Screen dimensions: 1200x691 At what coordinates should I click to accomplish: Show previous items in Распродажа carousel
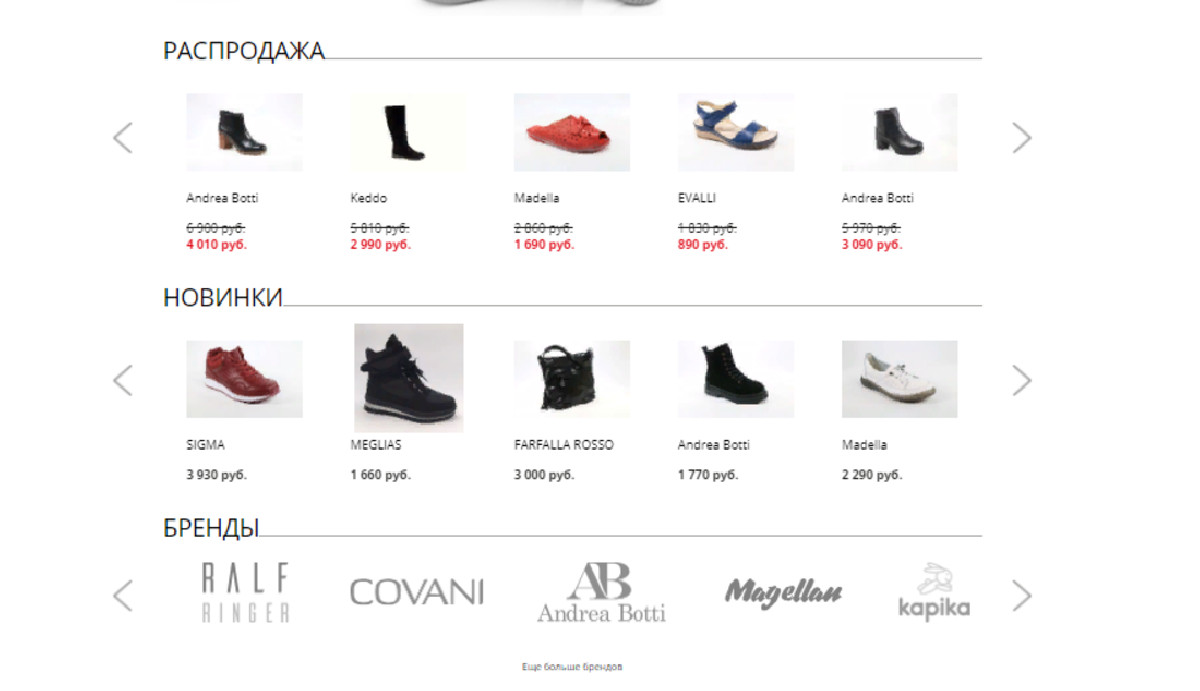[x=122, y=137]
